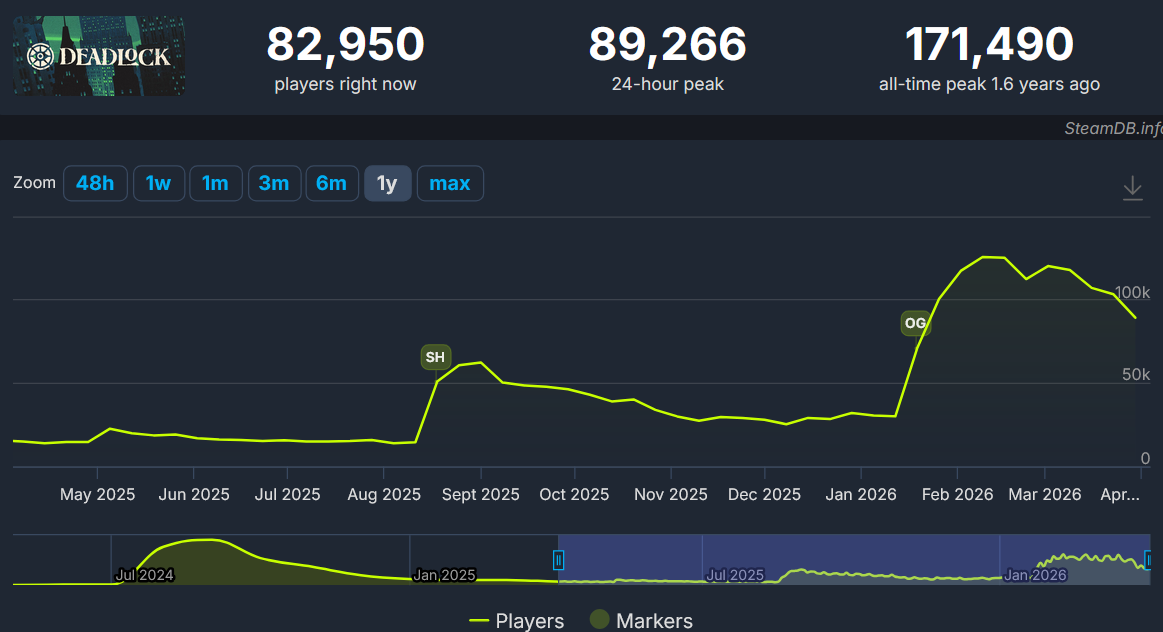Switch zoom to max range
The height and width of the screenshot is (632, 1163).
[450, 183]
